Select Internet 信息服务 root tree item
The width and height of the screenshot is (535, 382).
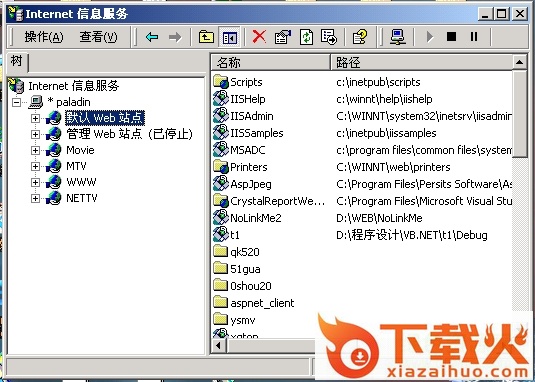tap(74, 86)
